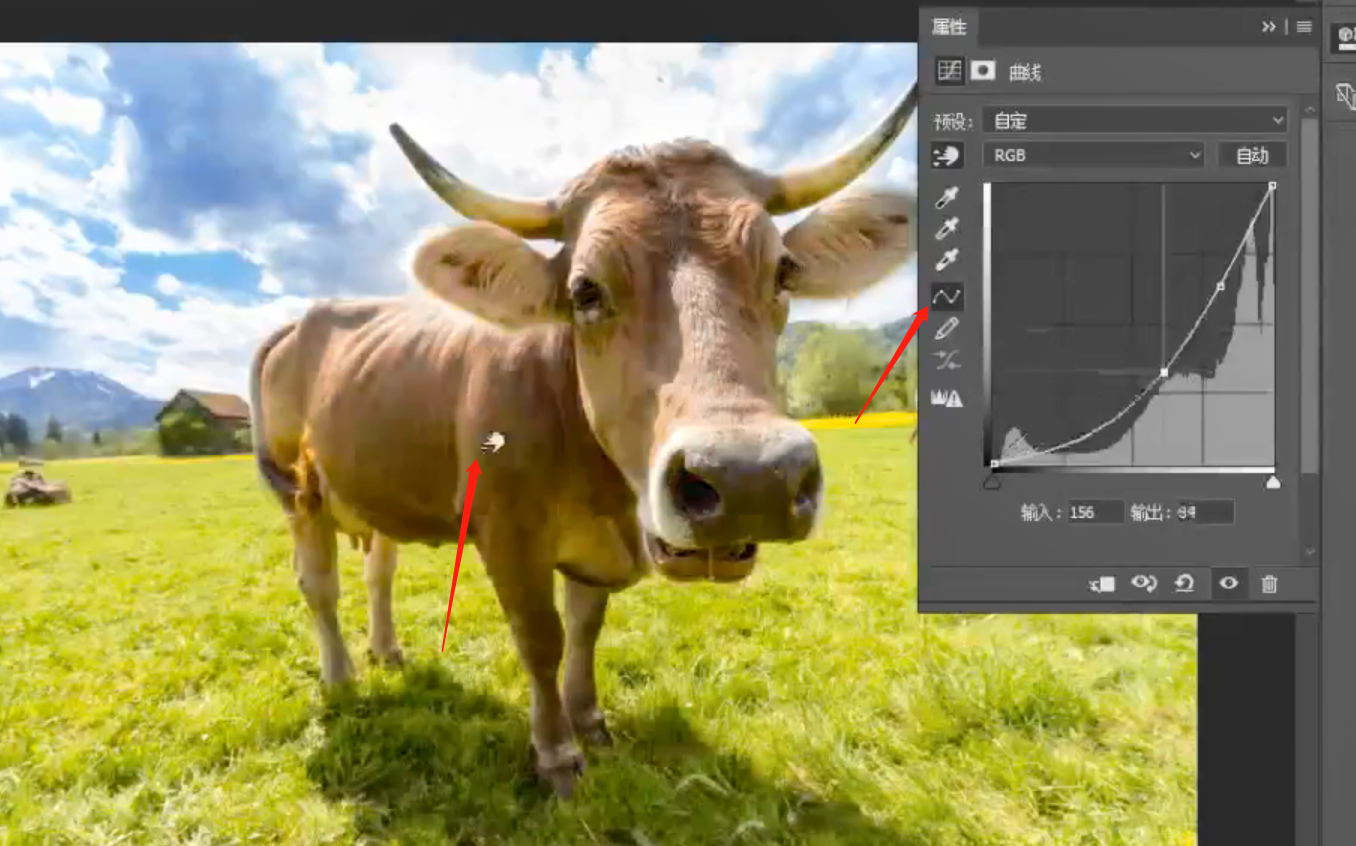Viewport: 1356px width, 846px height.
Task: Open the 预设 preset dropdown
Action: click(1135, 121)
